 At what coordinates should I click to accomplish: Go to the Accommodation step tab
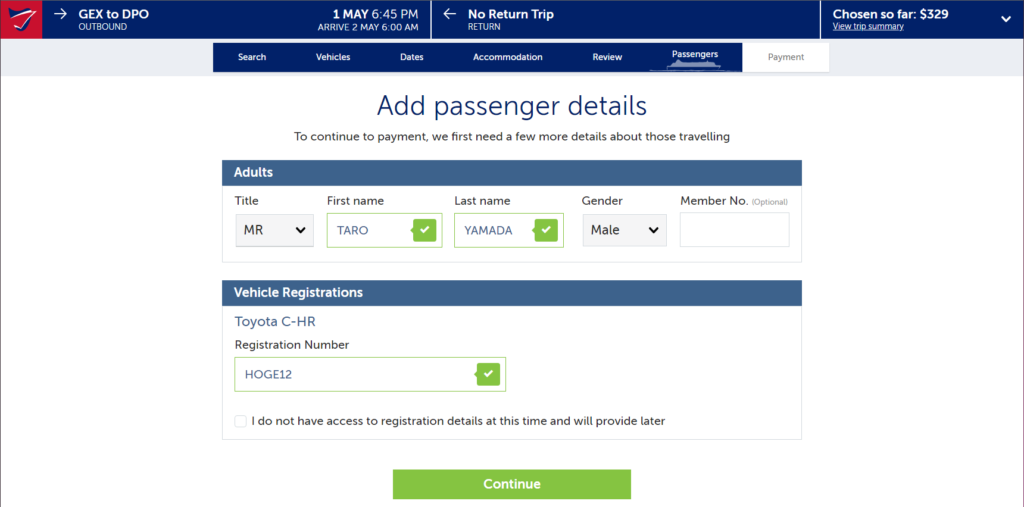point(507,57)
